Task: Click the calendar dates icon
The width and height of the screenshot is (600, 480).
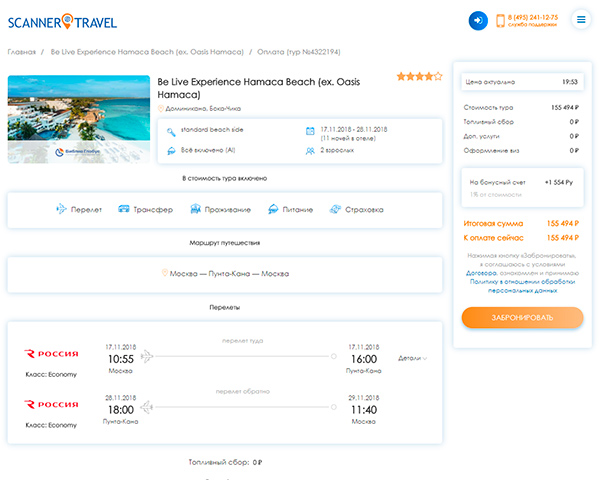Action: 309,131
